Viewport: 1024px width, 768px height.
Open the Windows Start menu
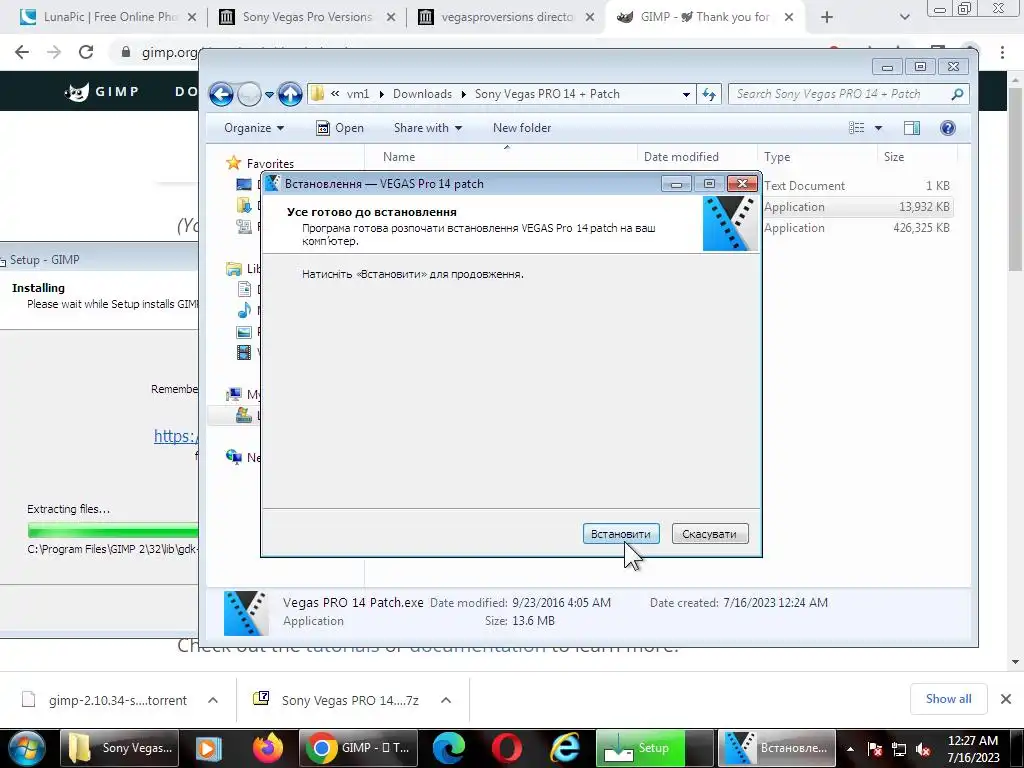click(x=25, y=748)
